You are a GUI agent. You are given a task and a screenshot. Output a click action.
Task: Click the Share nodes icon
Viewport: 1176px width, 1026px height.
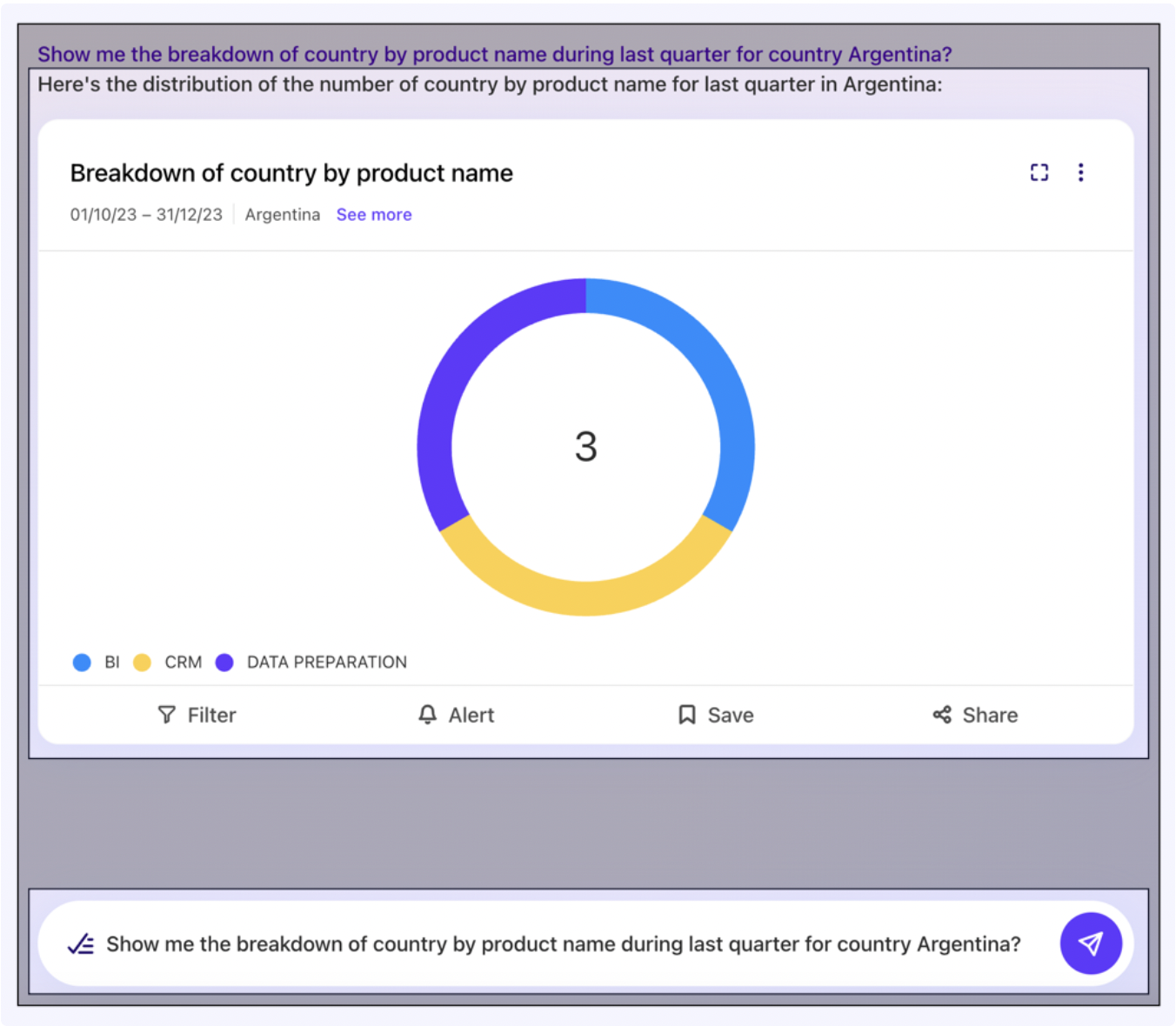942,715
